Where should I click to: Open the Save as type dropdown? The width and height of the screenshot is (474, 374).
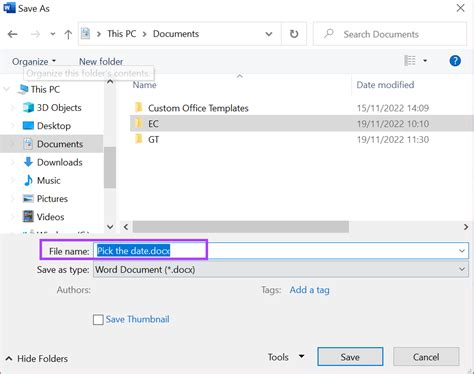click(x=281, y=269)
